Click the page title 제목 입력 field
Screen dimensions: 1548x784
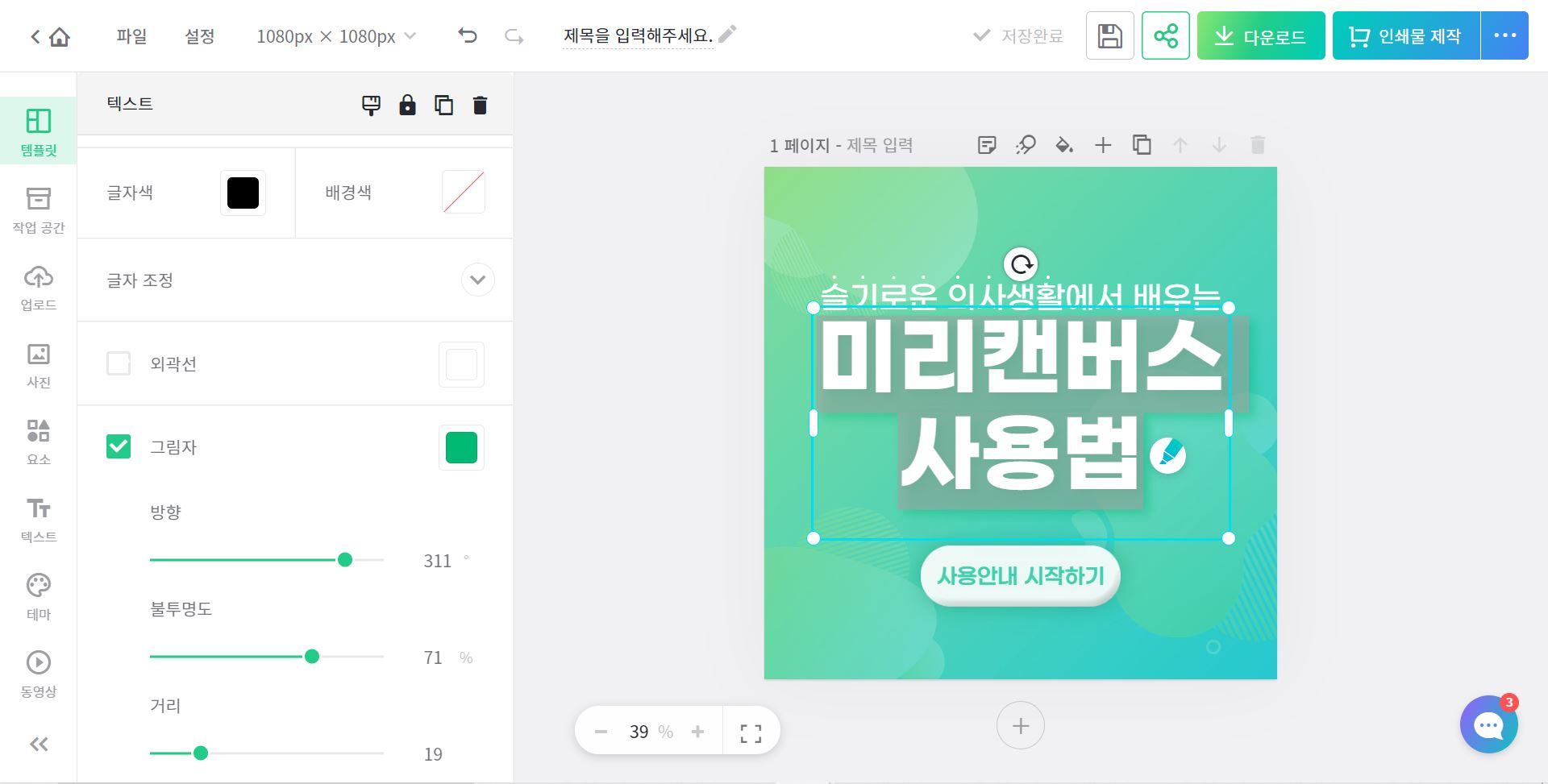(x=880, y=145)
